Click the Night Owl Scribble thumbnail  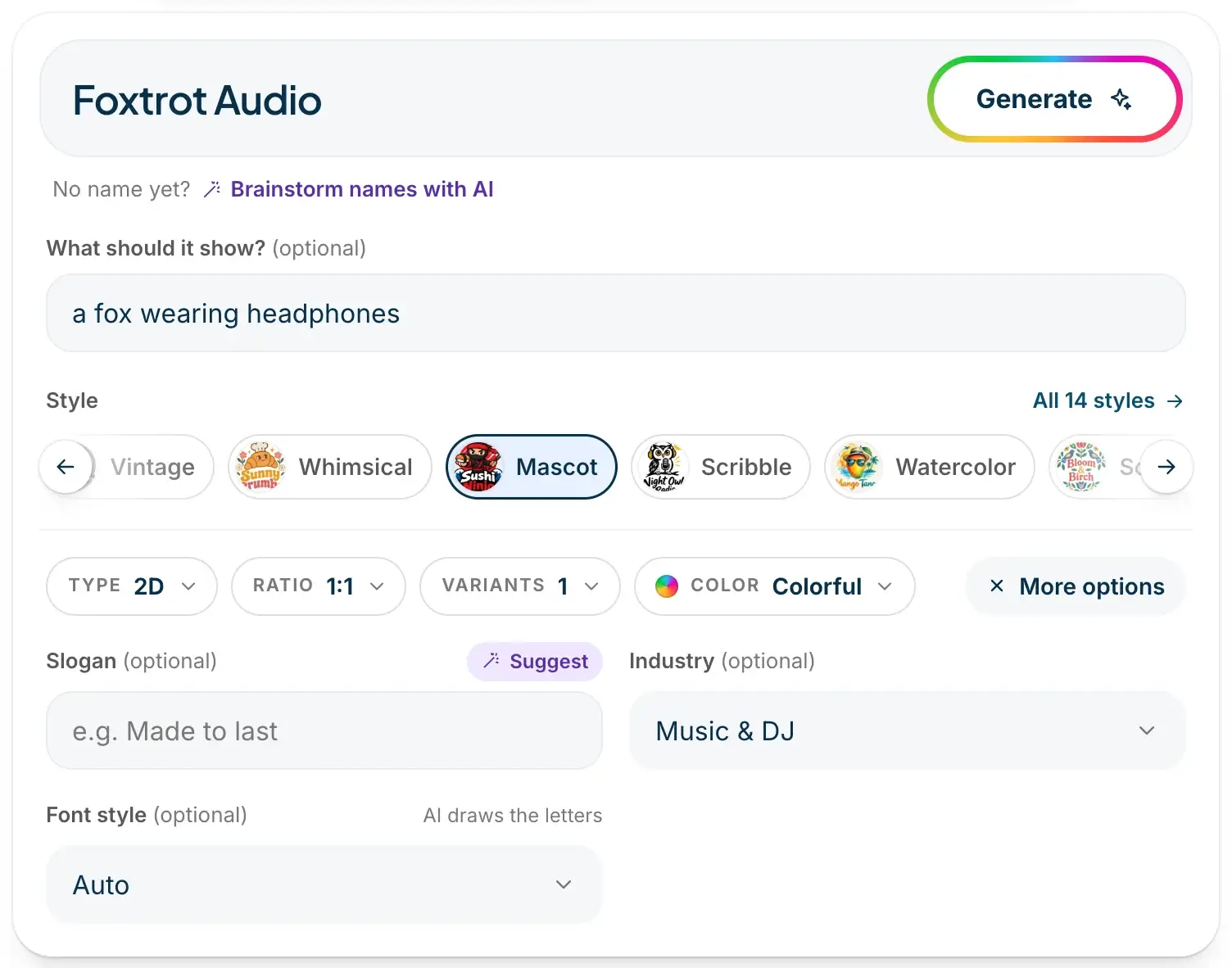(664, 467)
